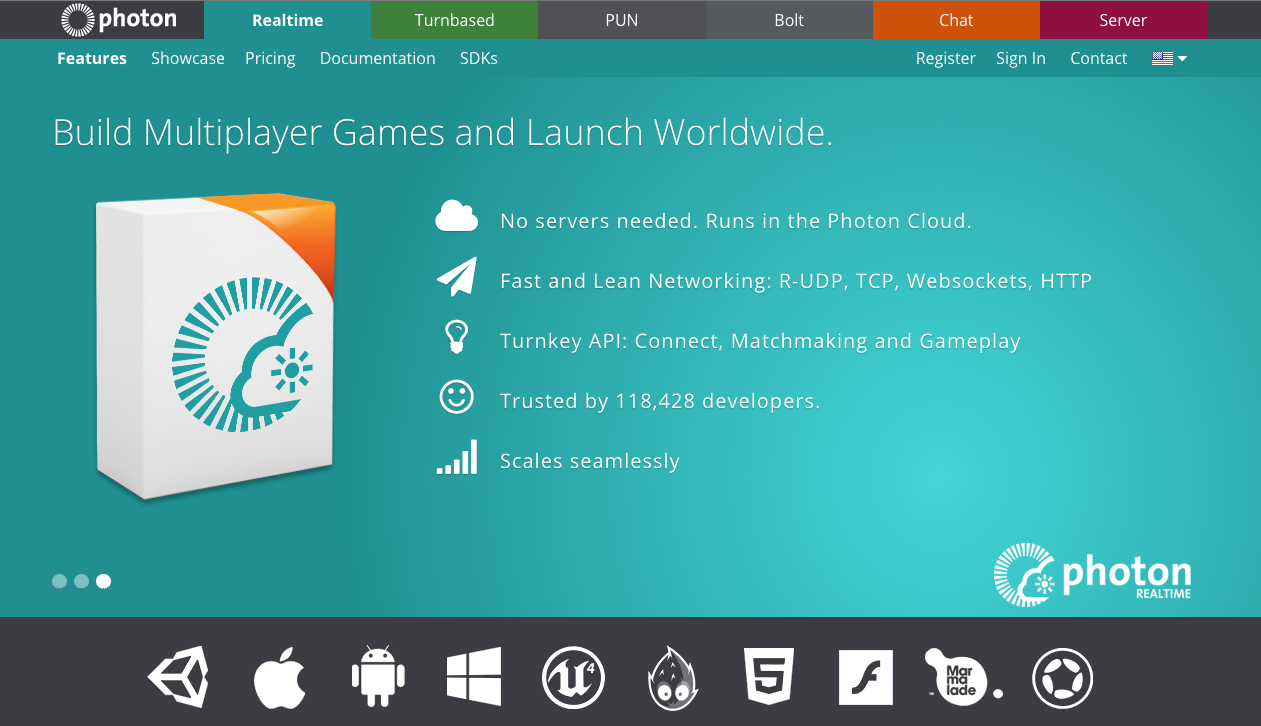Select the last circular engine icon
Viewport: 1261px width, 726px height.
tap(1063, 677)
